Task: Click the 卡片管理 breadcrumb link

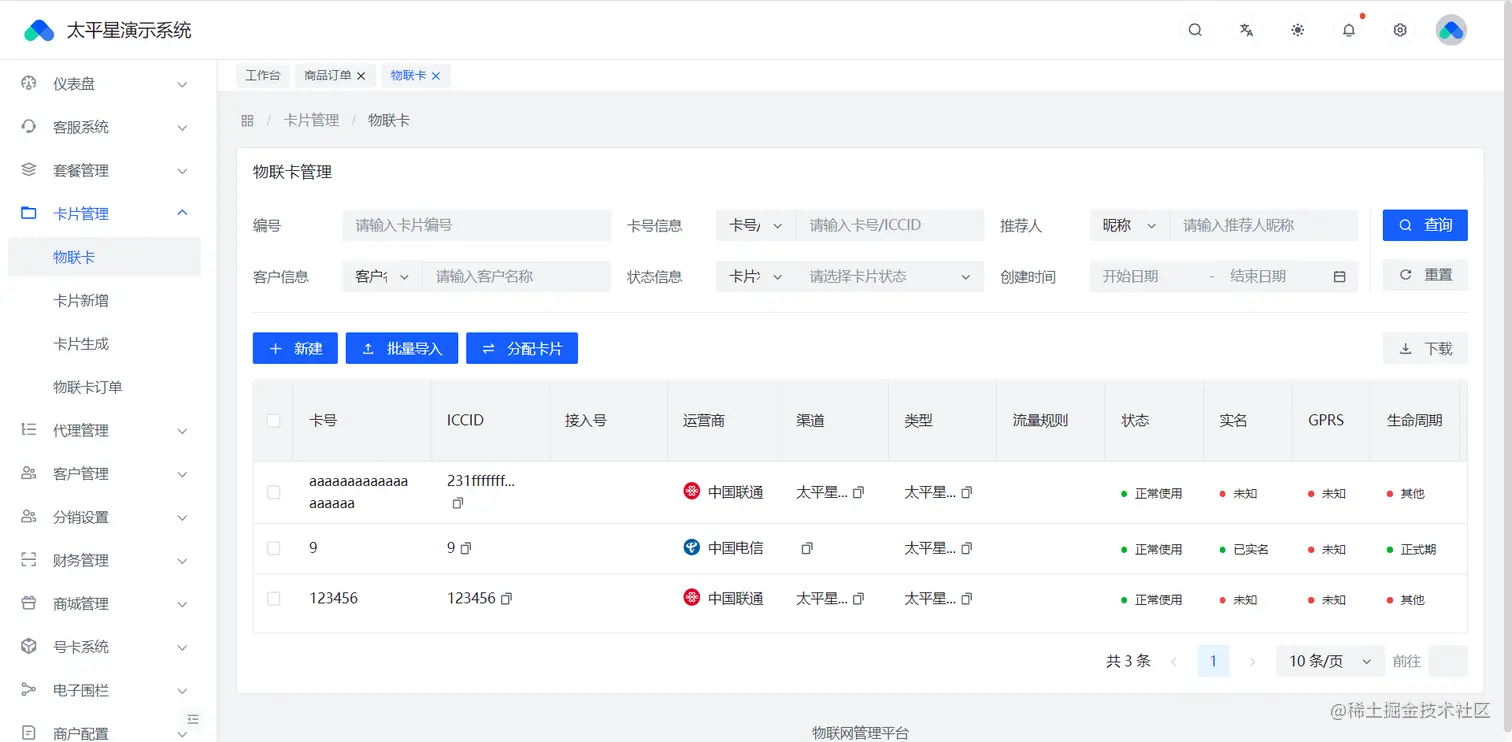Action: point(312,120)
